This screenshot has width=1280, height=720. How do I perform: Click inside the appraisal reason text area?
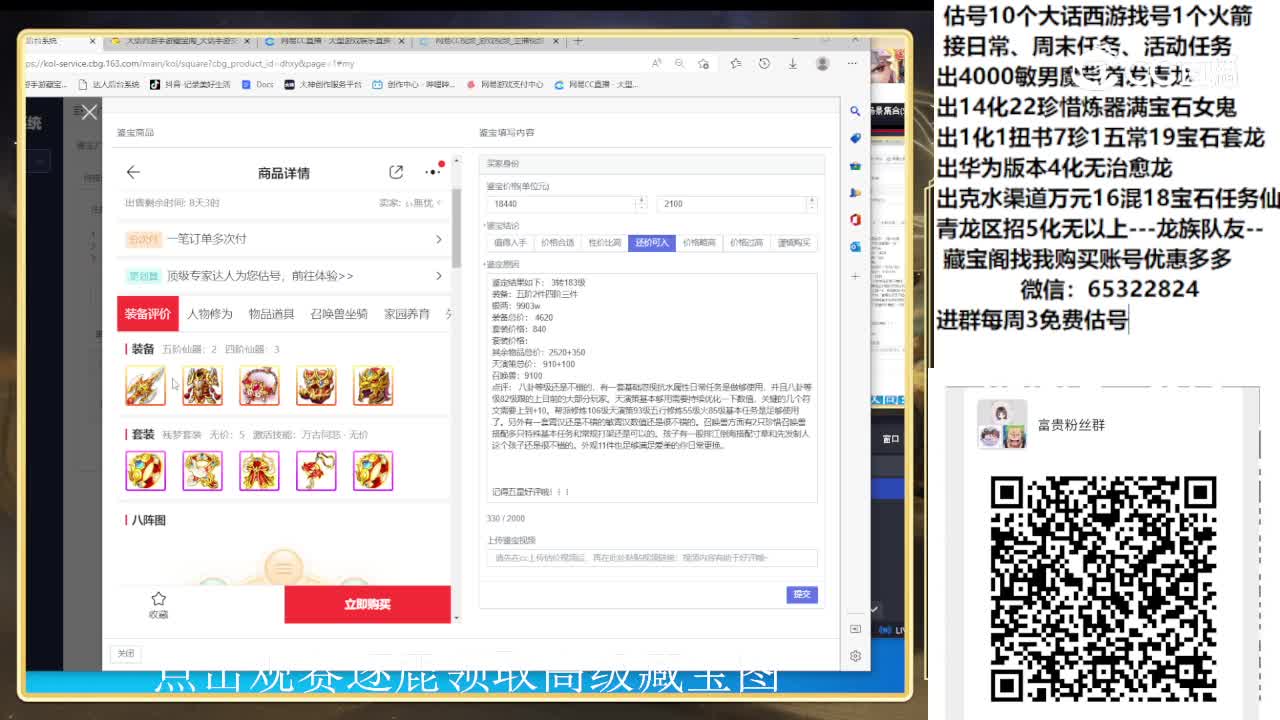coord(652,387)
